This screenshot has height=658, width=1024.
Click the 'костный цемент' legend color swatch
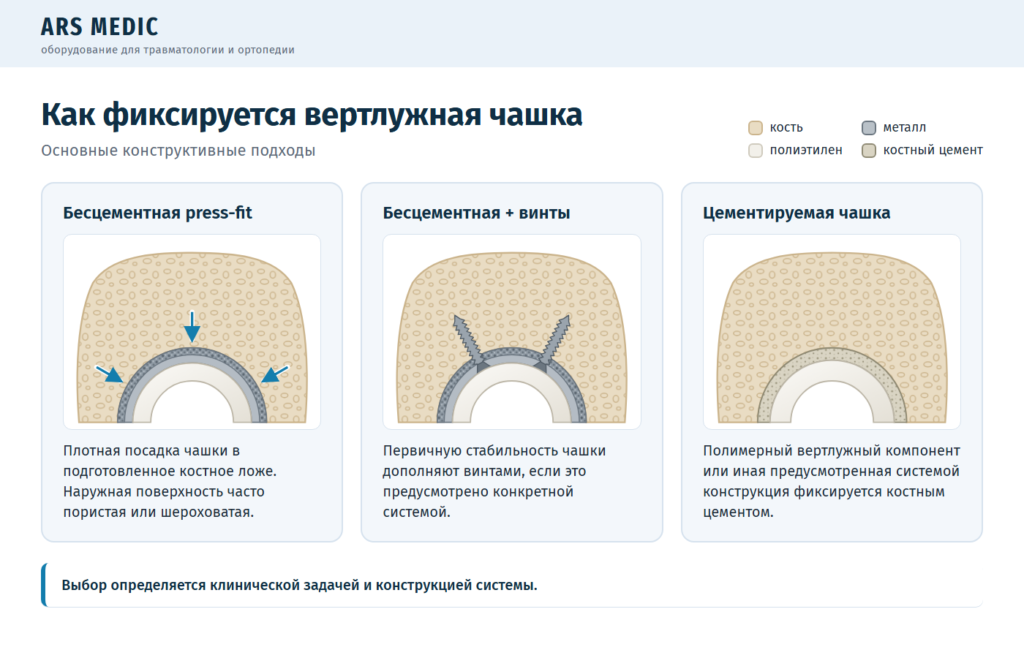[869, 151]
